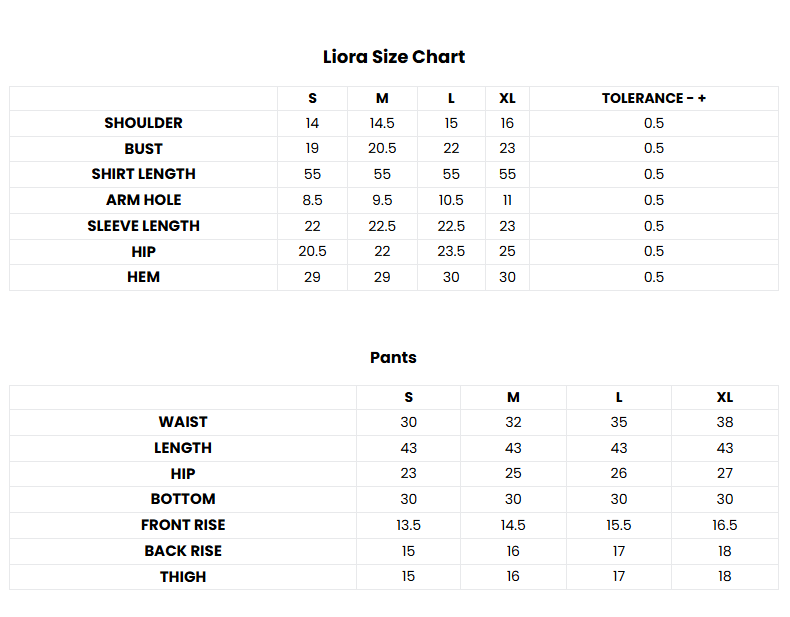Image resolution: width=790 pixels, height=617 pixels.
Task: Click the BACK RISE row label
Action: tap(183, 551)
